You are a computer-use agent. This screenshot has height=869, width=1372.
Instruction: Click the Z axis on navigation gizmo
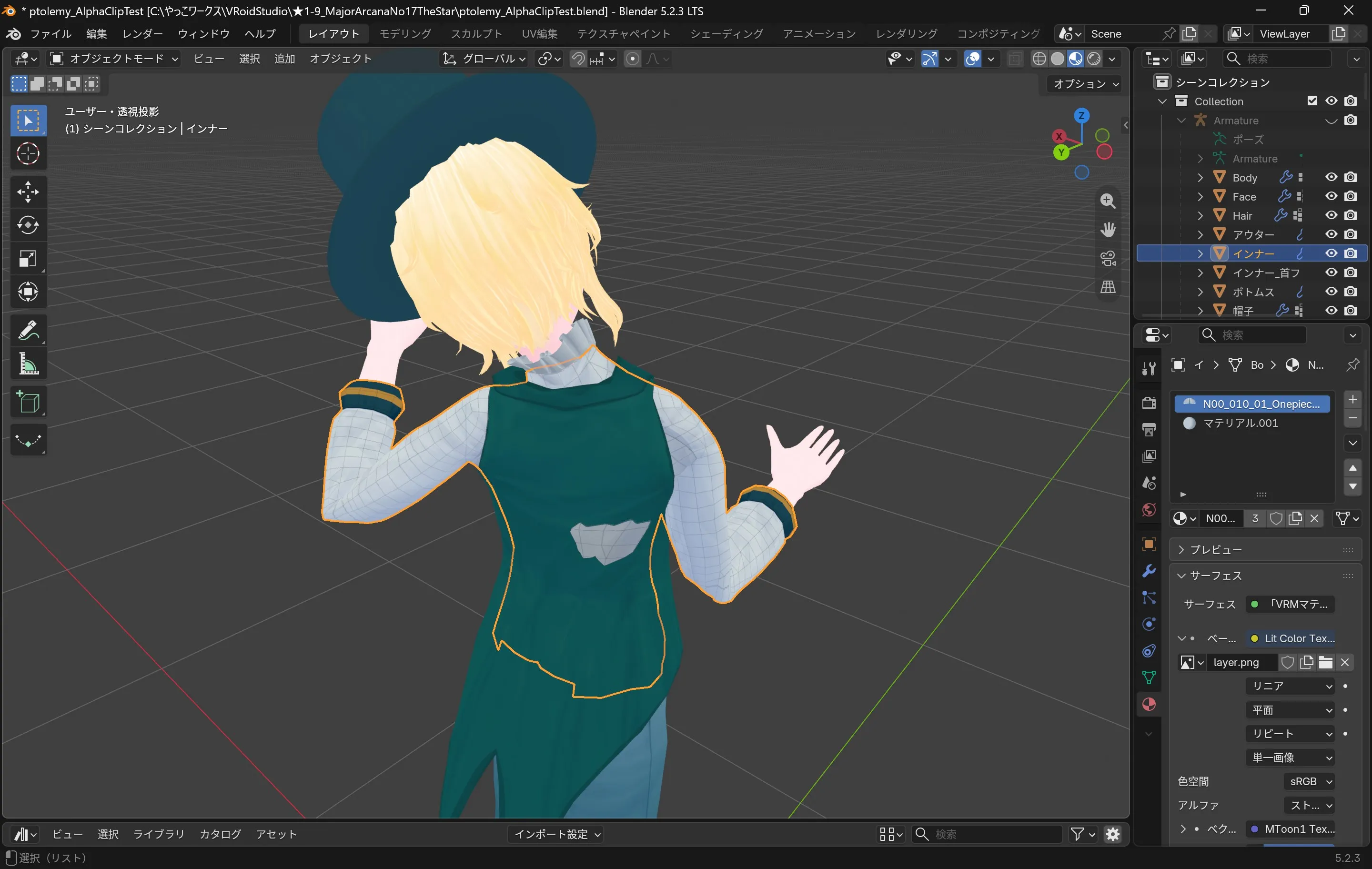(x=1081, y=116)
